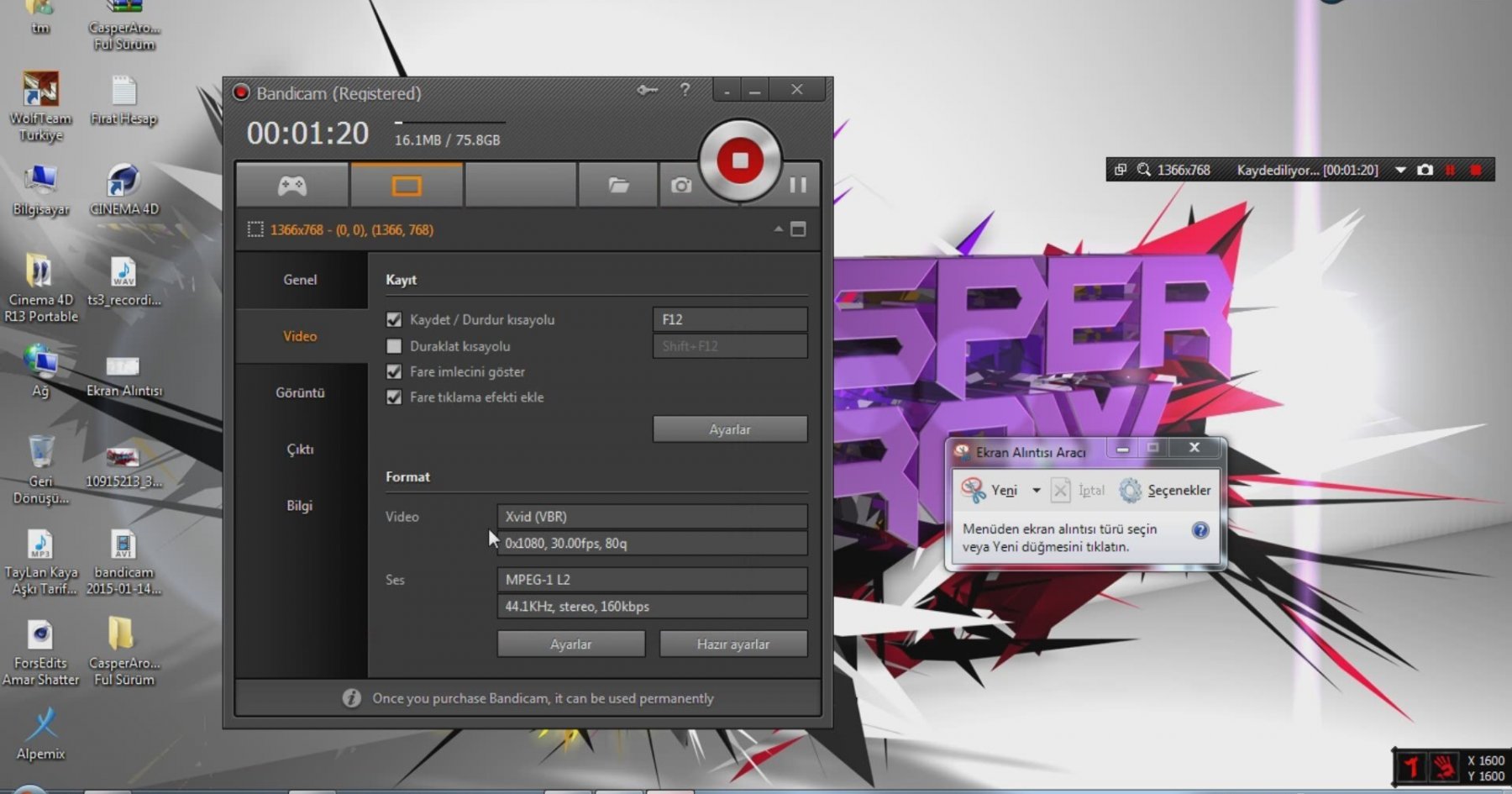Click İptal in Ekran Alıntısı Aracı
This screenshot has width=1512, height=794.
tap(1078, 490)
